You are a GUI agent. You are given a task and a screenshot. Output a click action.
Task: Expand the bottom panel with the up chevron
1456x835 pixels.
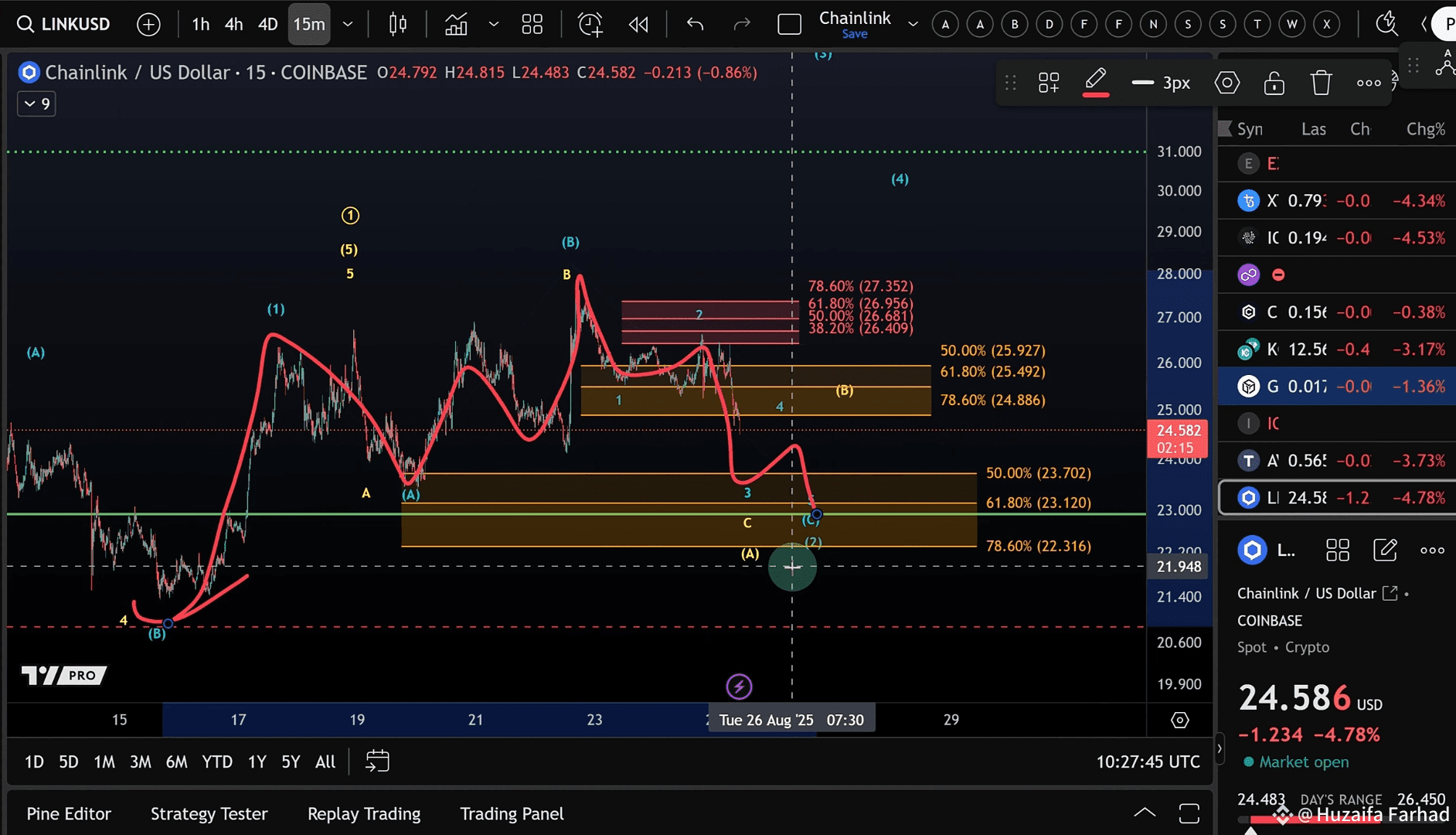[x=1145, y=813]
